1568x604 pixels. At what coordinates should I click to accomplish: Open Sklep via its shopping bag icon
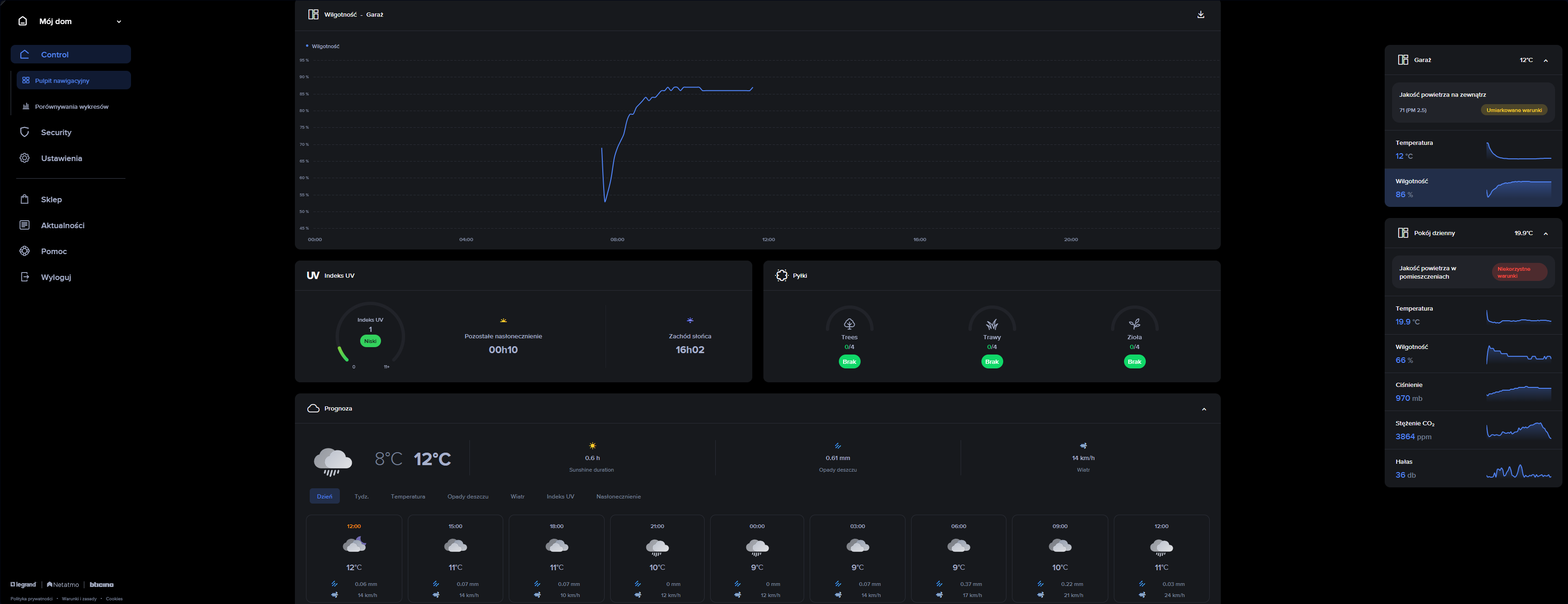(25, 199)
